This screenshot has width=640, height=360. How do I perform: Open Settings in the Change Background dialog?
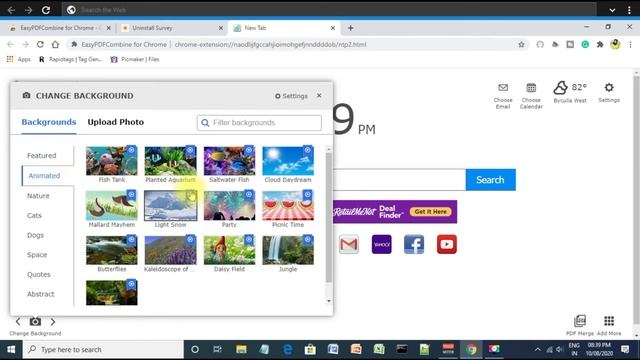(291, 96)
